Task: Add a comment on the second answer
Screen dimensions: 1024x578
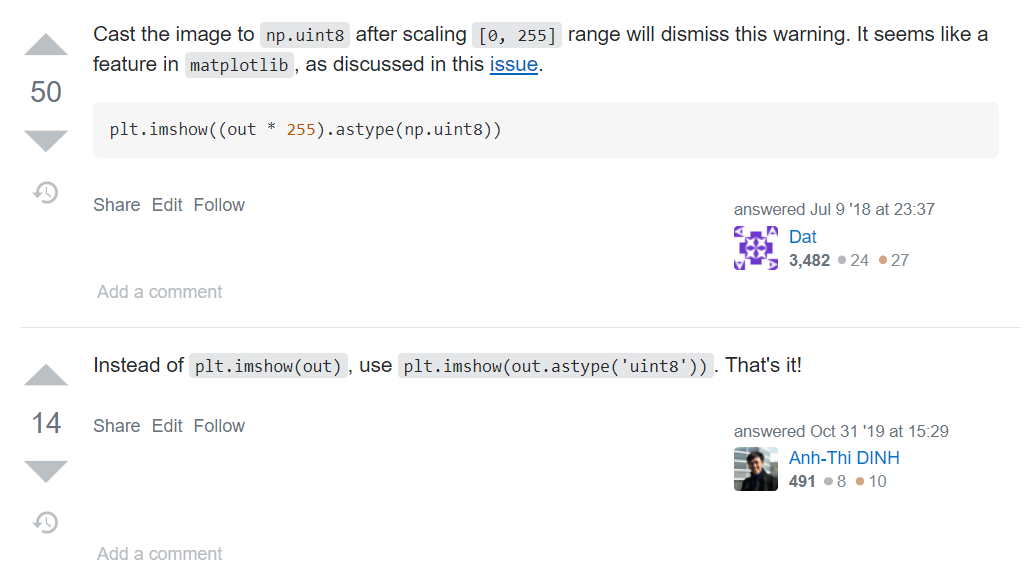Action: tap(159, 554)
